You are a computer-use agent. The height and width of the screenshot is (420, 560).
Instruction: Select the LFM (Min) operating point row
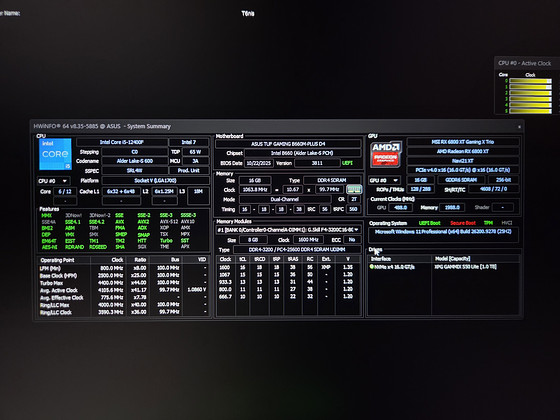(x=123, y=268)
